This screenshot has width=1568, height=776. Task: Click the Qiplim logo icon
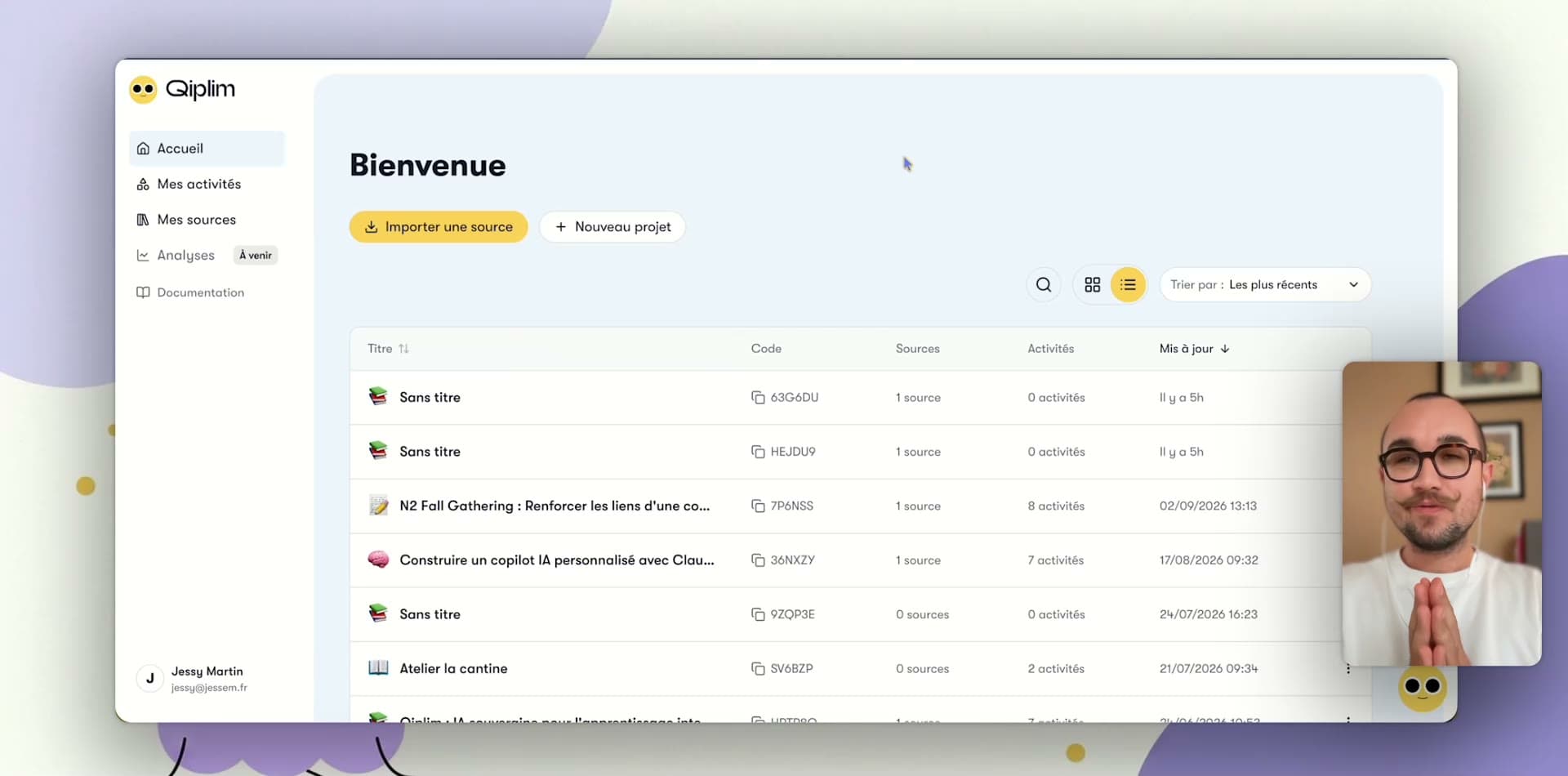click(x=143, y=89)
